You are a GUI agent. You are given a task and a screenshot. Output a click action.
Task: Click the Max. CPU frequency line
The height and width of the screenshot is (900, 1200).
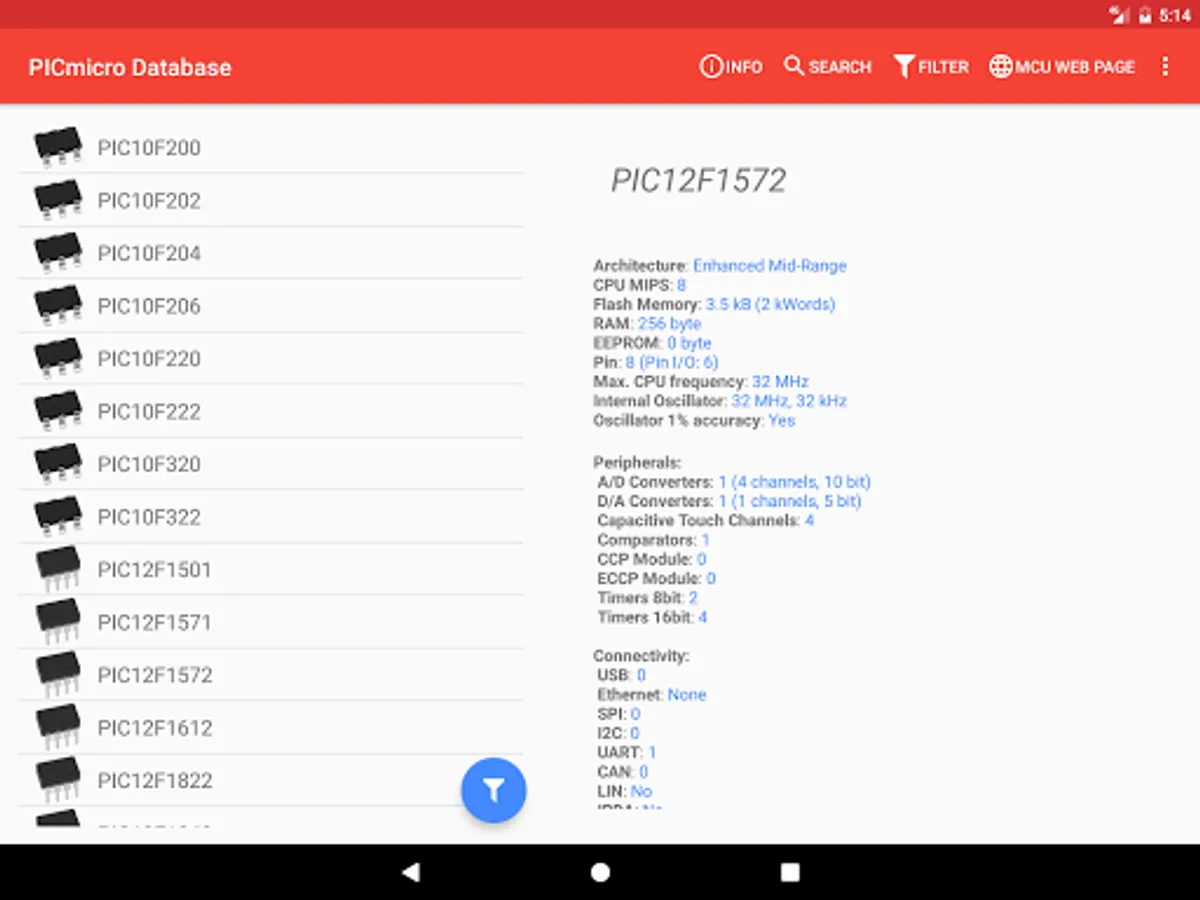point(701,382)
